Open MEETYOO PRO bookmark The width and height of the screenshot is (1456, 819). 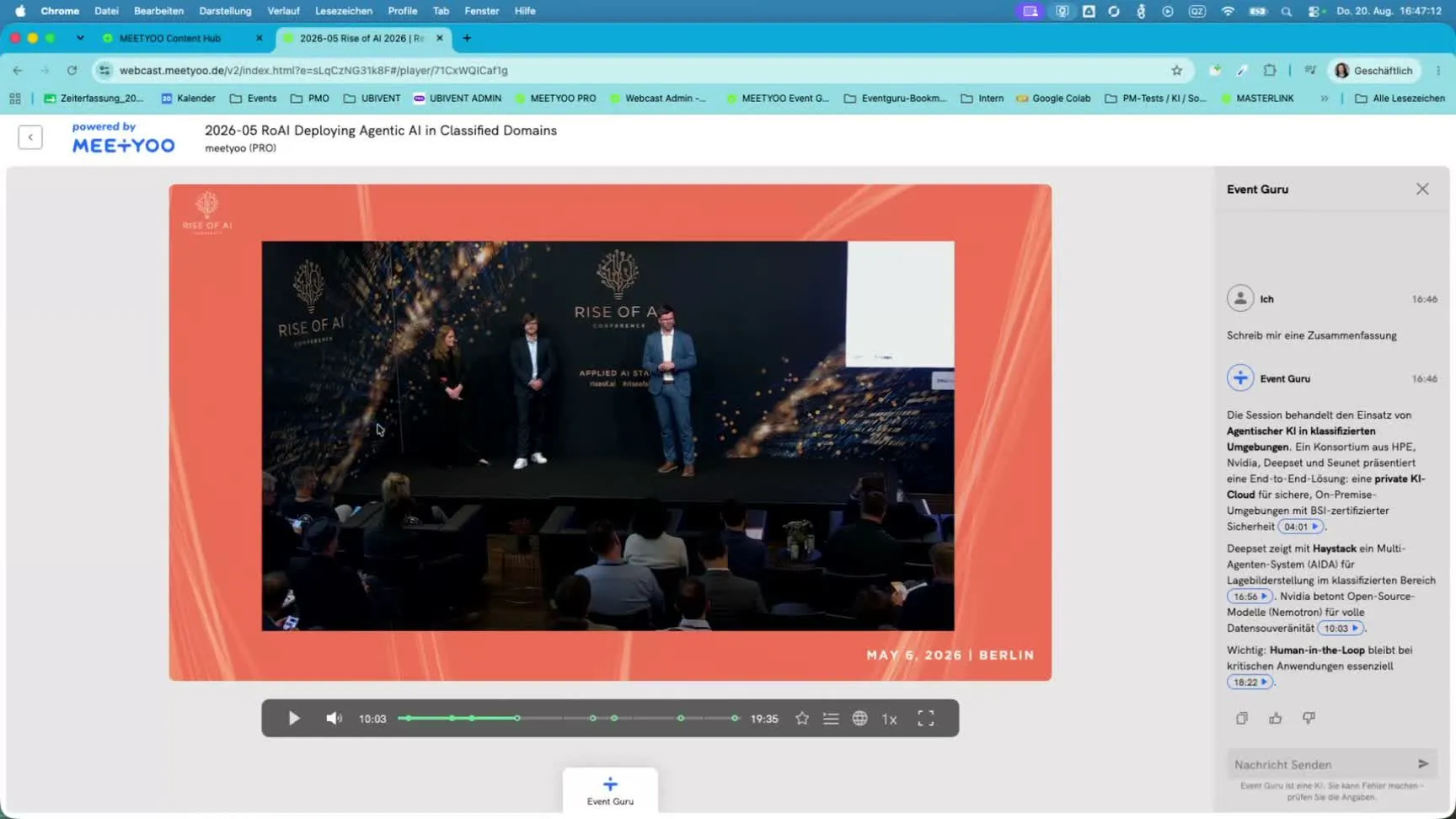point(555,99)
